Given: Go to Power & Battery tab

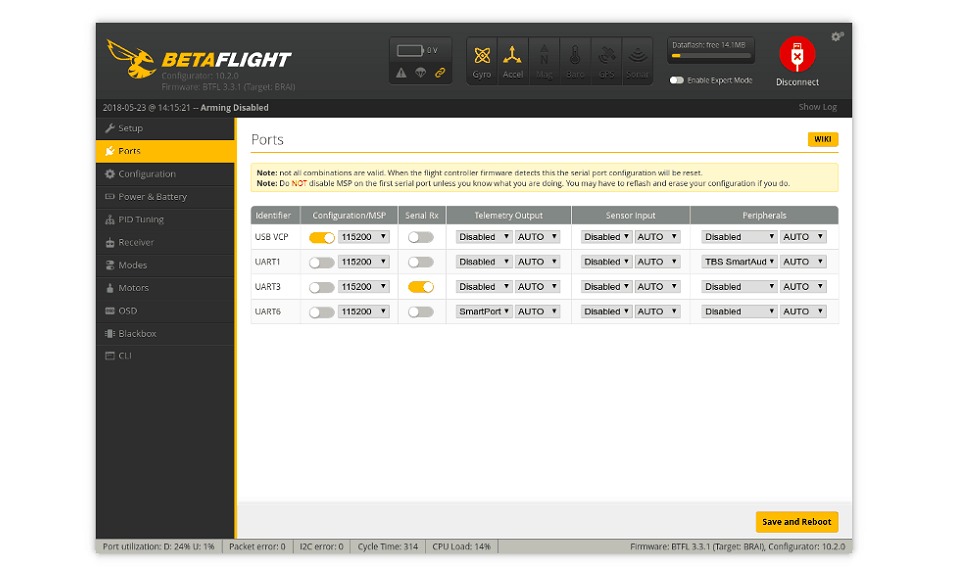Looking at the screenshot, I should coord(165,197).
